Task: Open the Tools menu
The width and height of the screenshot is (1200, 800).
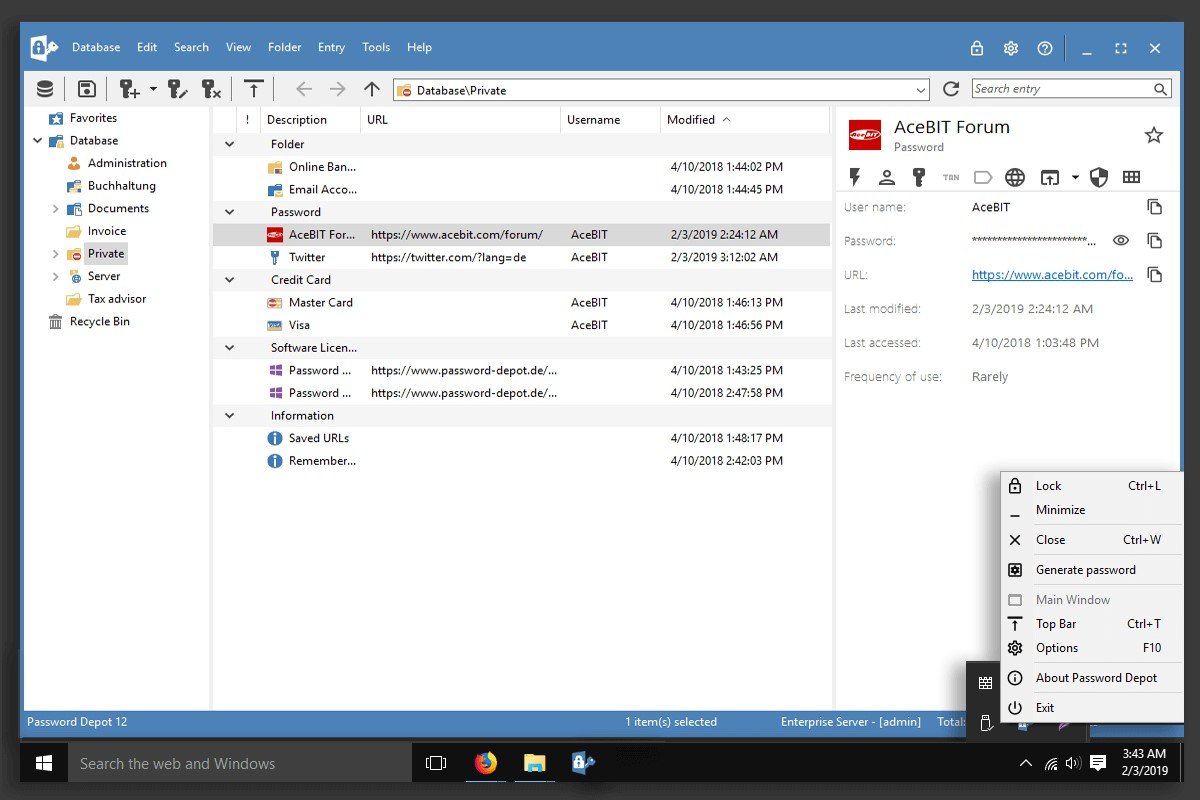Action: (376, 47)
